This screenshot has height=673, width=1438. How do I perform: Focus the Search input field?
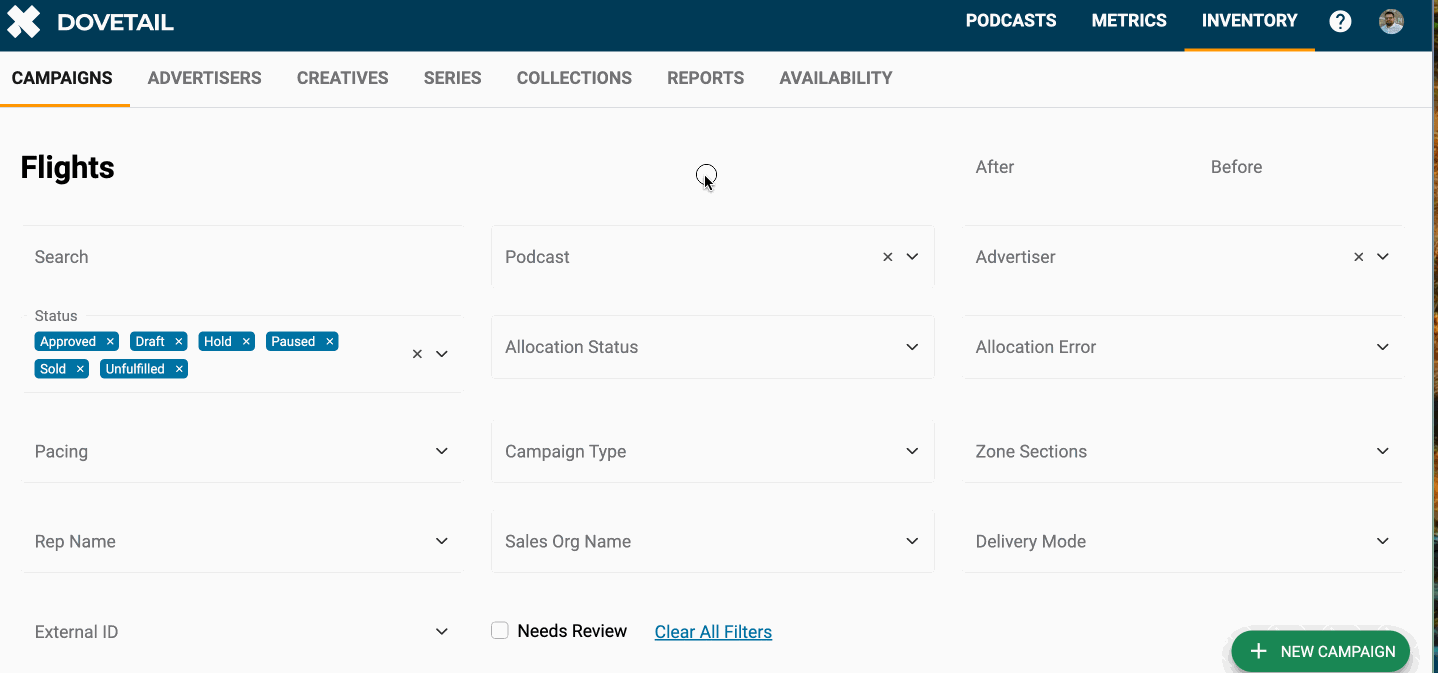click(x=242, y=257)
